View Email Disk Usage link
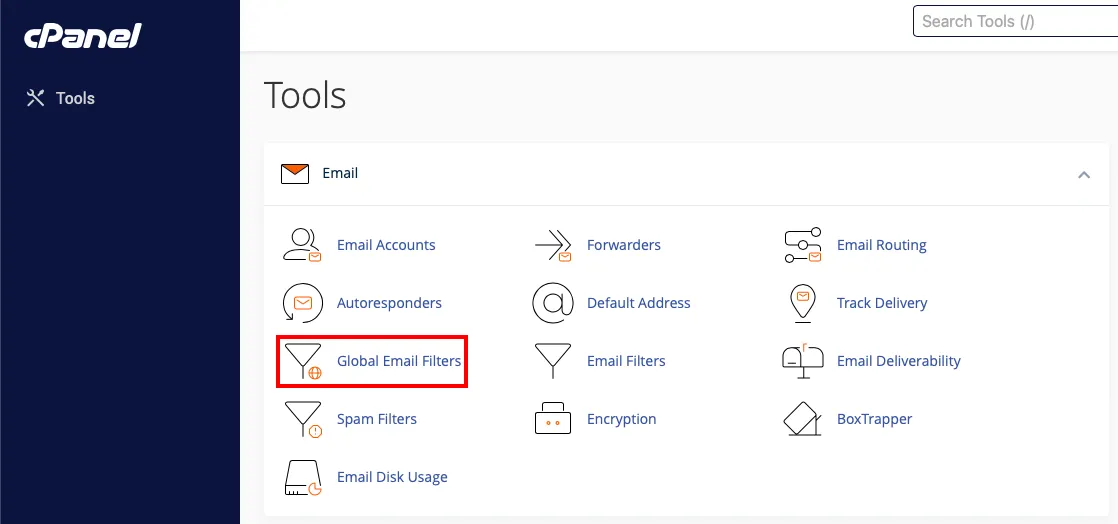1118x524 pixels. click(392, 478)
